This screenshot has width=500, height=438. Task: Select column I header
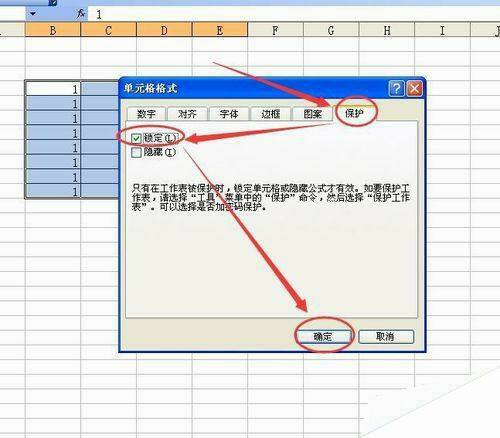pos(442,30)
